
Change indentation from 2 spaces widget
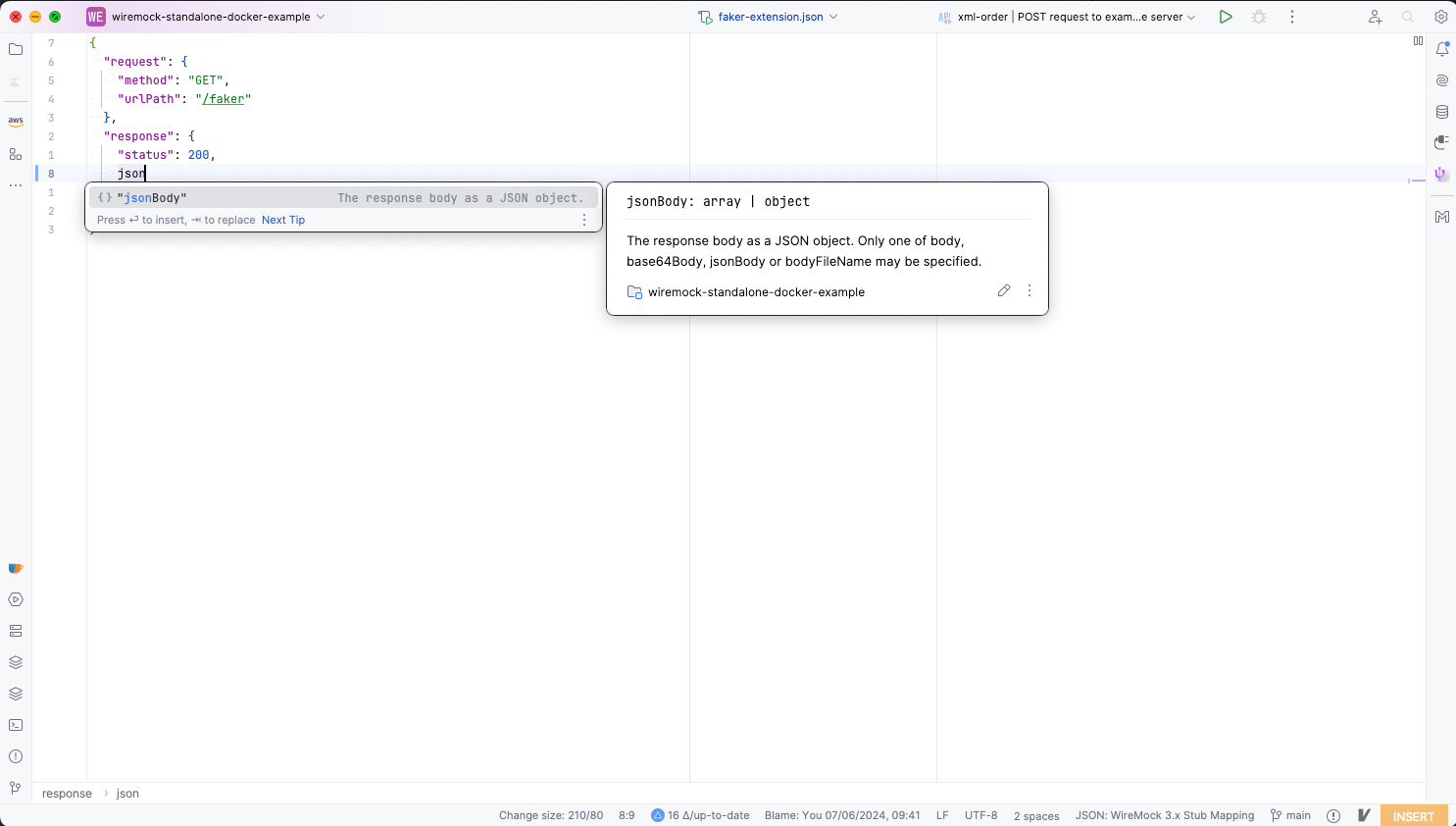pos(1036,816)
